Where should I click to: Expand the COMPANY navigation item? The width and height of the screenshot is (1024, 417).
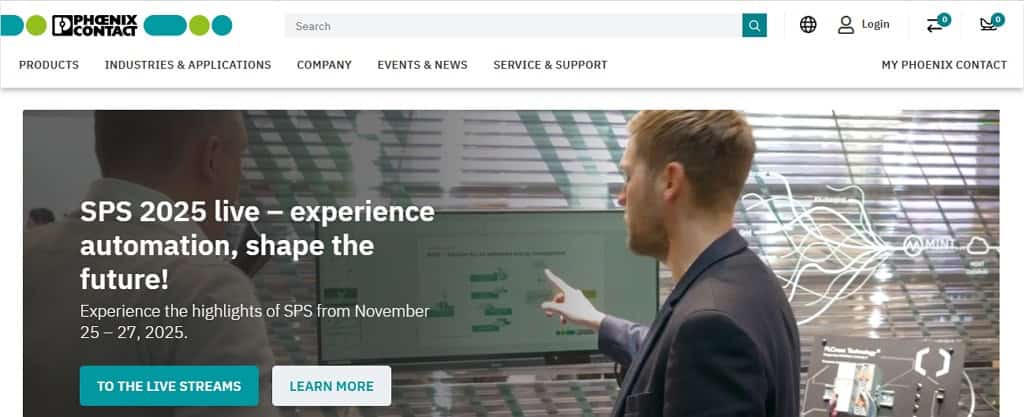(324, 65)
